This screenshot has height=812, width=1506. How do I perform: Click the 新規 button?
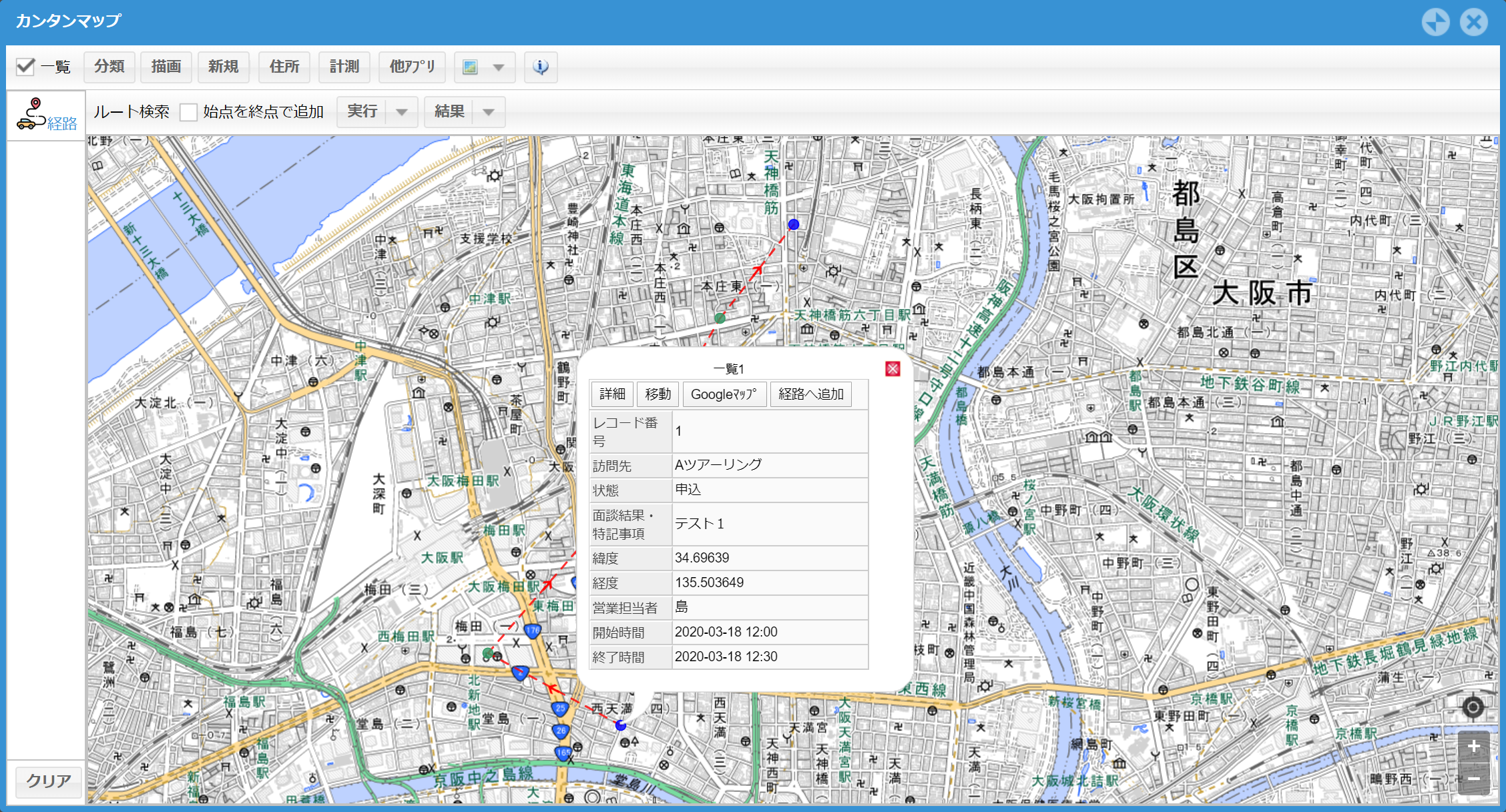pos(223,67)
